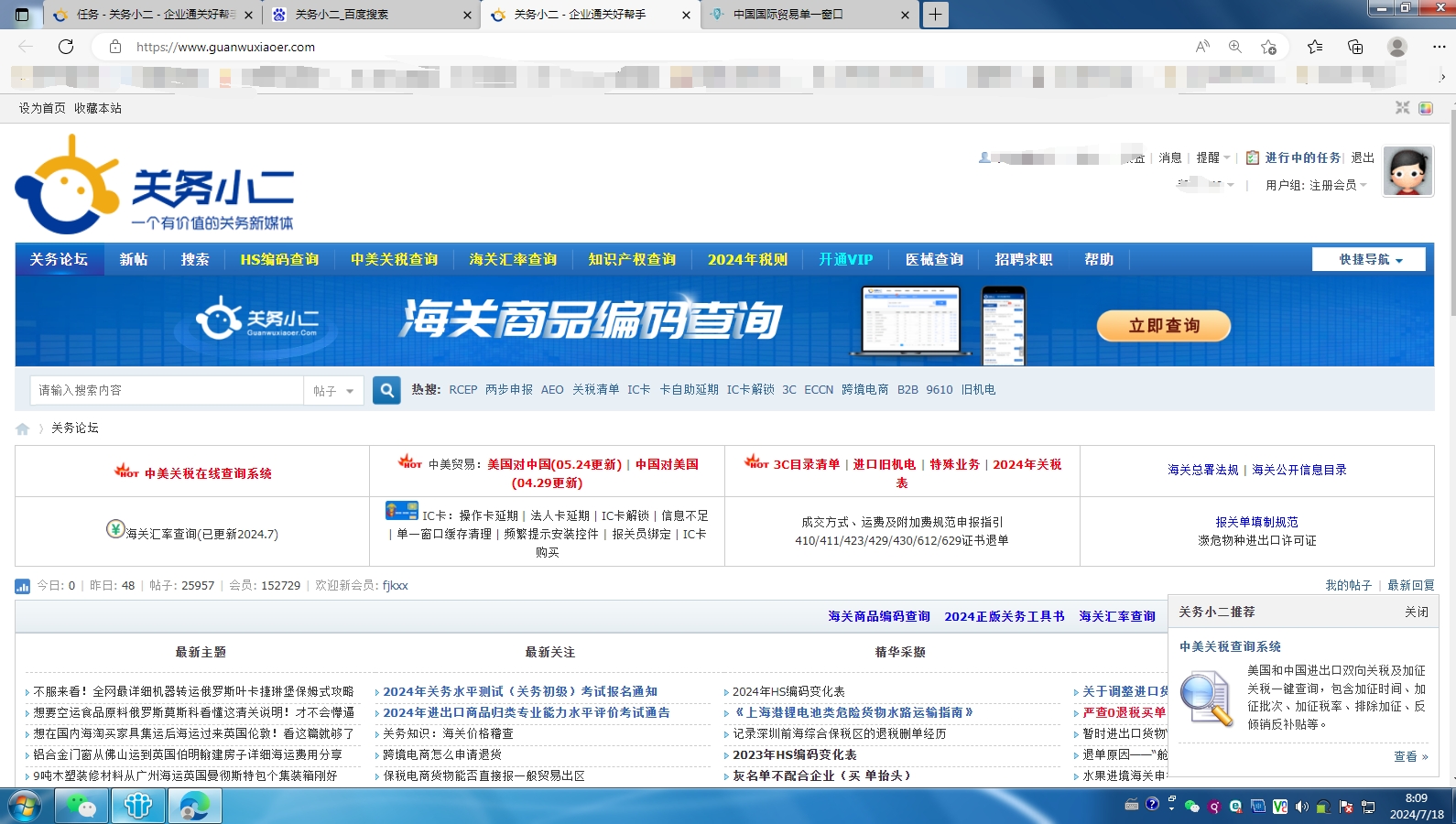The image size is (1456, 824).
Task: Open a new browser tab with plus
Action: 935,15
